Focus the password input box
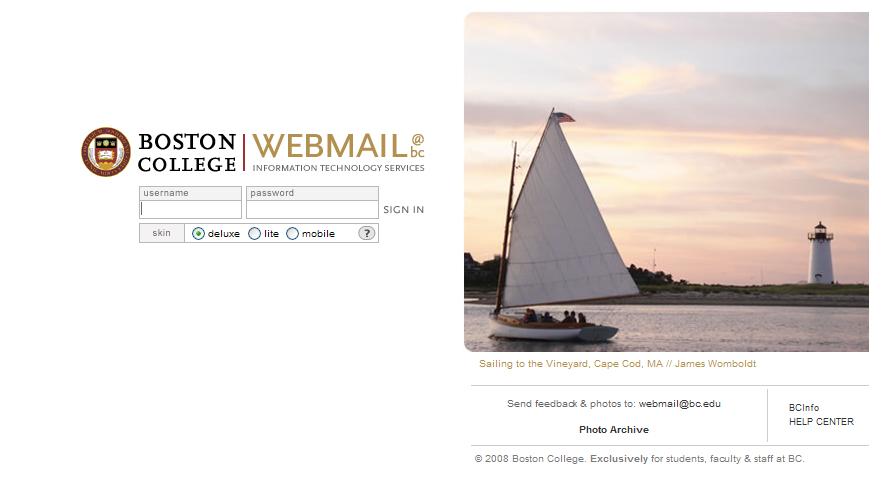 (312, 210)
